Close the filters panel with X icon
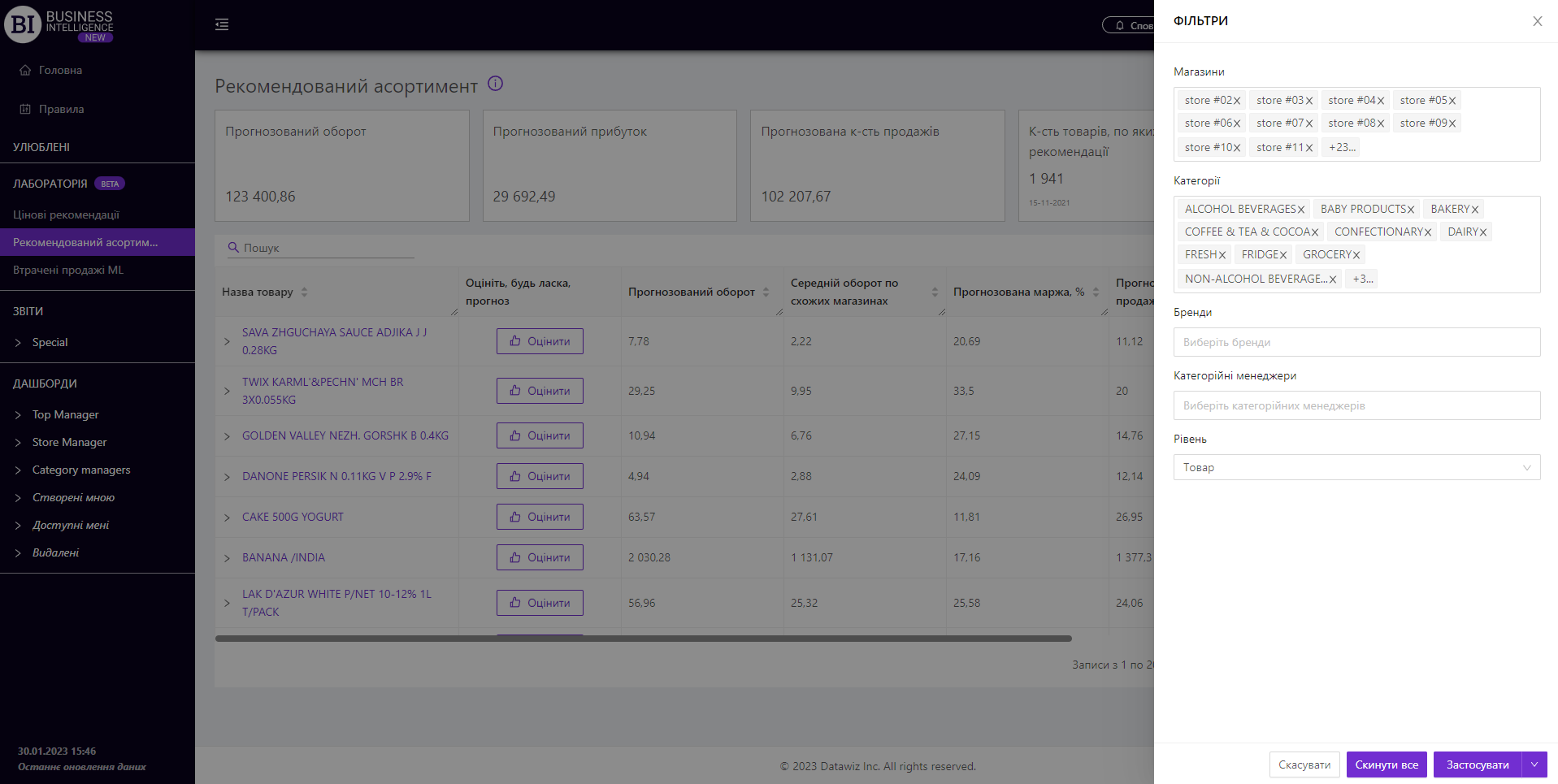 1537,21
